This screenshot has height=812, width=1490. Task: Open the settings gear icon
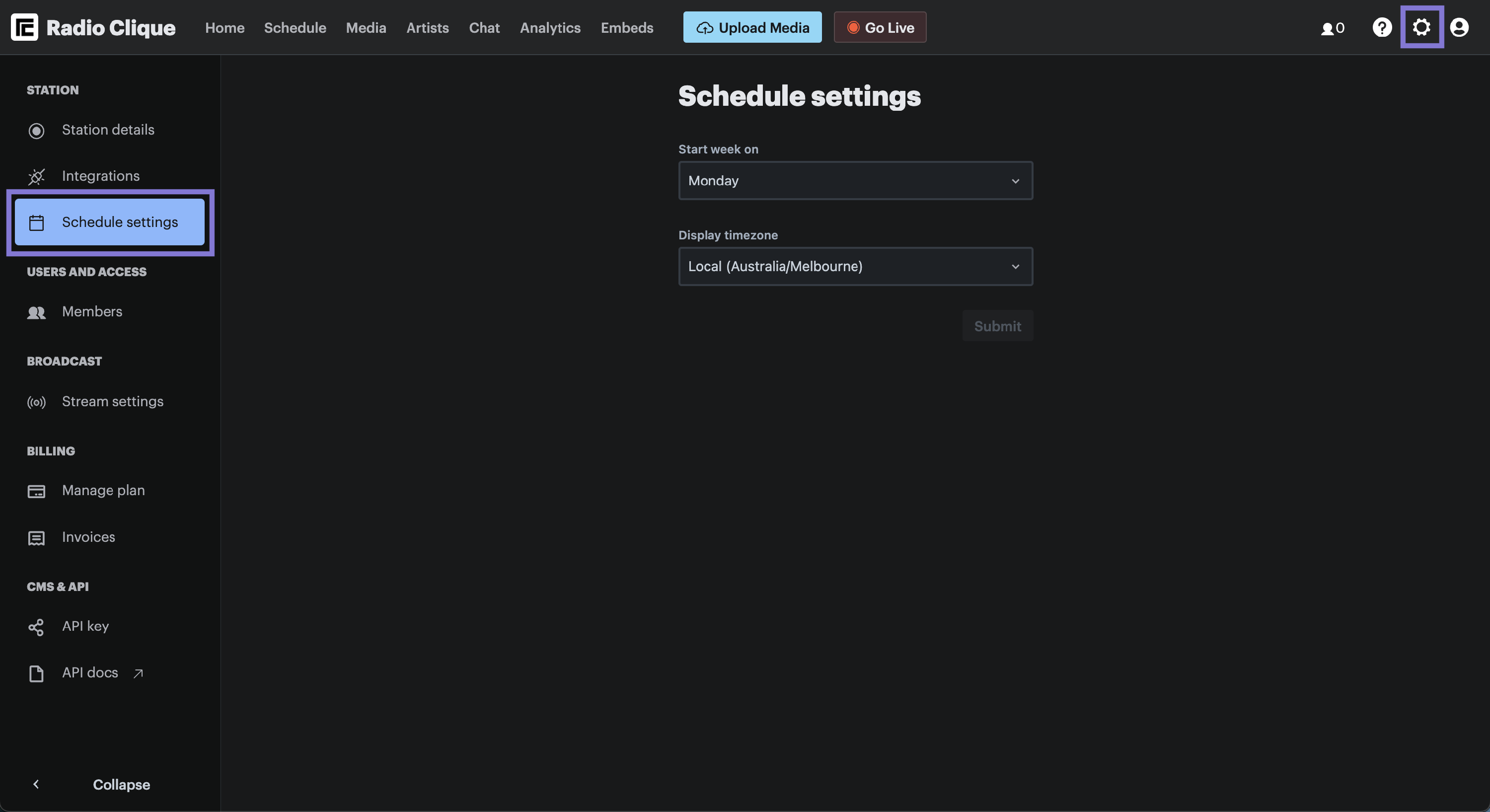tap(1421, 27)
